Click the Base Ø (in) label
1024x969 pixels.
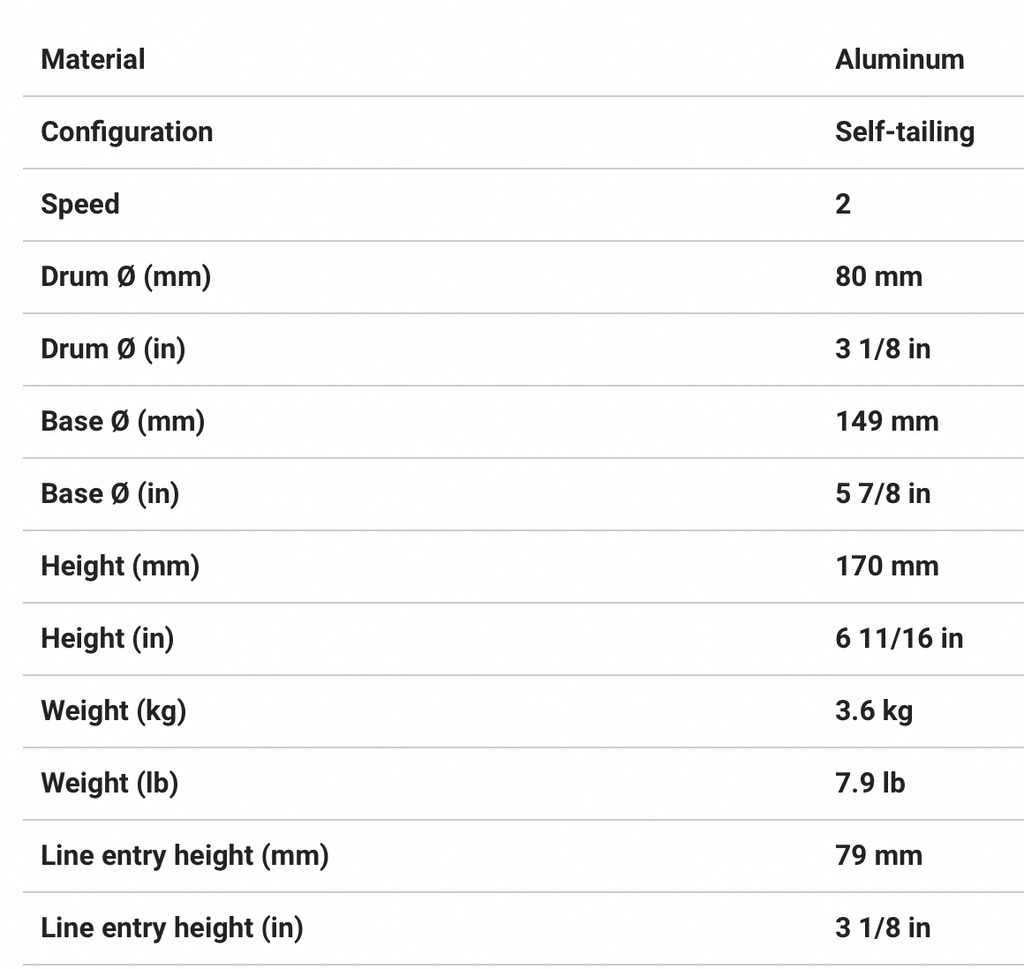click(110, 494)
